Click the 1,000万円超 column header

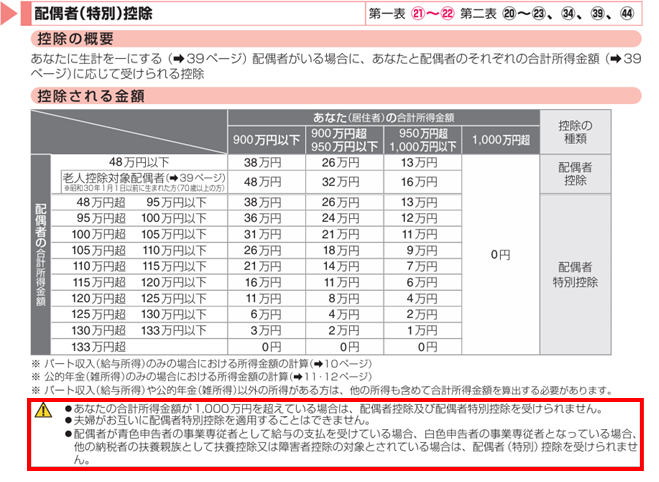tap(501, 140)
